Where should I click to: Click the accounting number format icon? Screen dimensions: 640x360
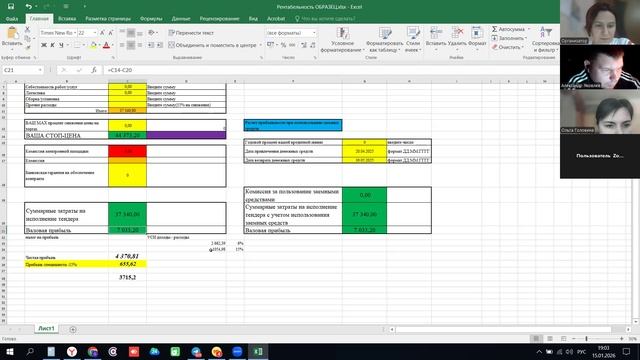[x=270, y=45]
